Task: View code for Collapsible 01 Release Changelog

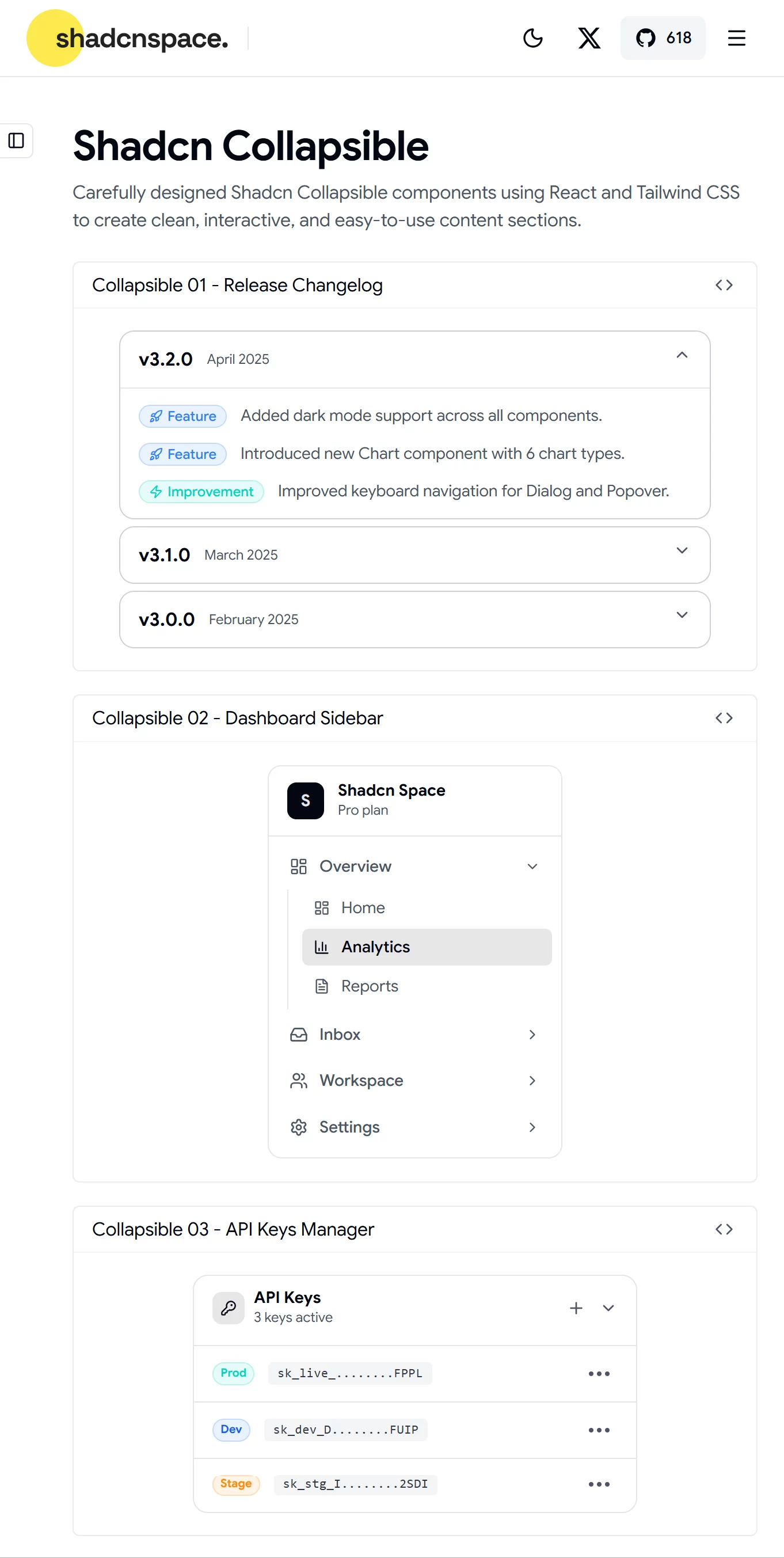Action: click(x=724, y=285)
